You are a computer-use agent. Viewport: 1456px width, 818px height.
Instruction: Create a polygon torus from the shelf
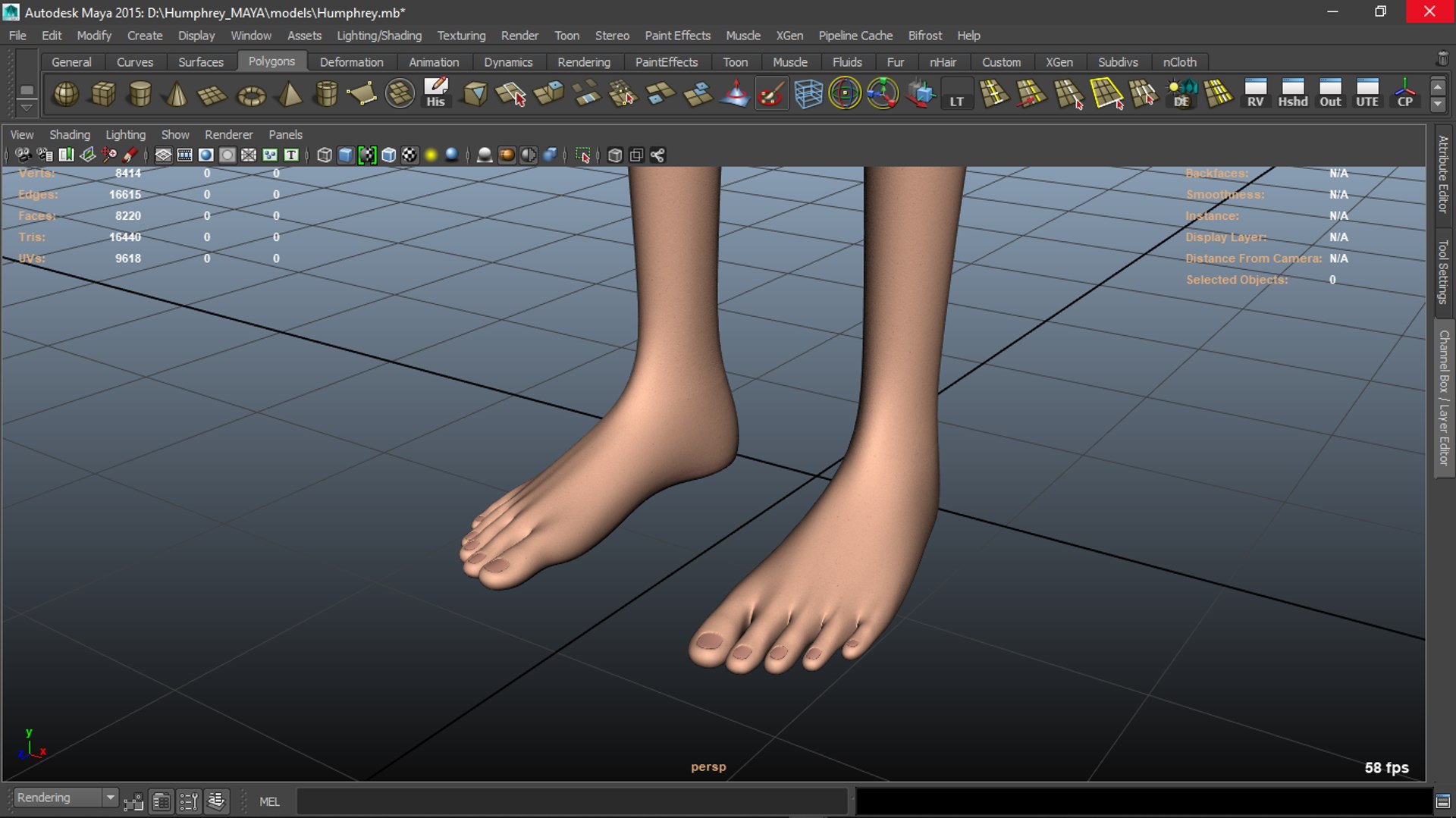(x=251, y=94)
